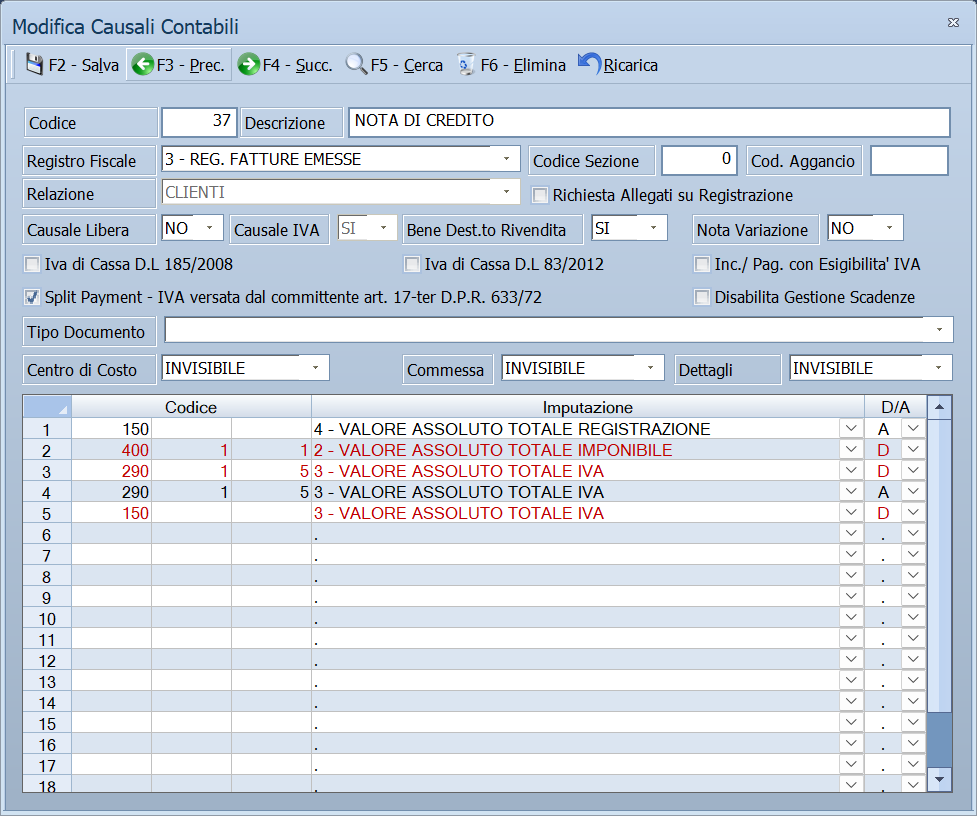Screen dimensions: 977x816
Task: Enable Richiesta Allegati su Registrazione
Action: (540, 195)
